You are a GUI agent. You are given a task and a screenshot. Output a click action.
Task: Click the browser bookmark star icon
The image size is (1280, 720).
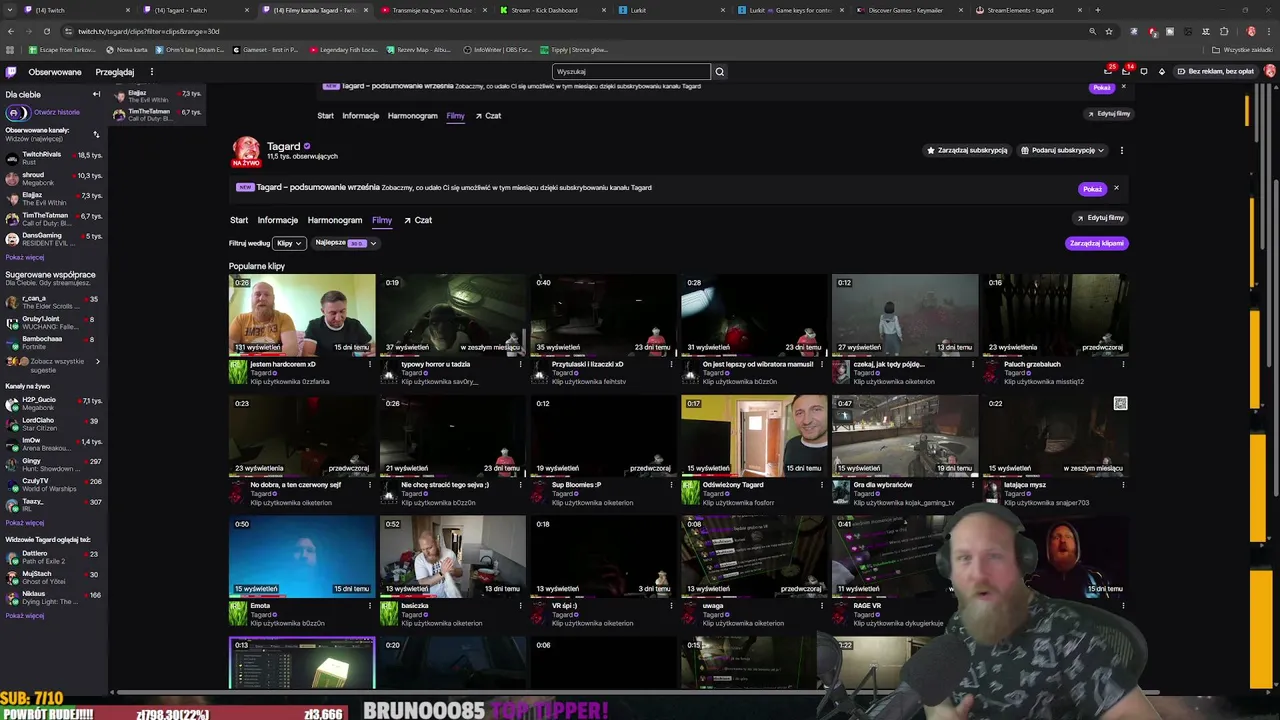(x=1109, y=31)
